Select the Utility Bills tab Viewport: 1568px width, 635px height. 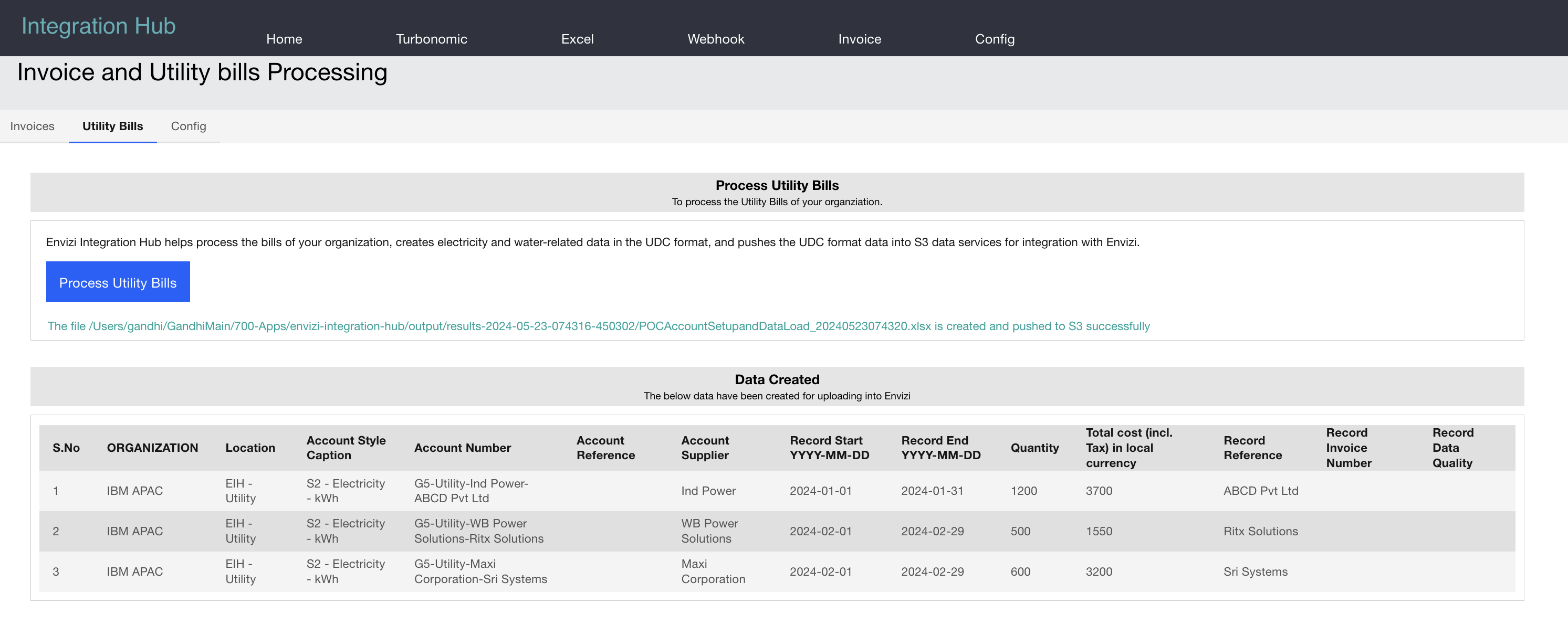coord(112,126)
